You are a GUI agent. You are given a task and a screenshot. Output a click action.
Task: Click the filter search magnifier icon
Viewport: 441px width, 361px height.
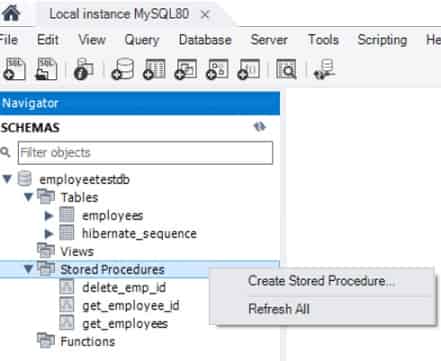coord(5,152)
